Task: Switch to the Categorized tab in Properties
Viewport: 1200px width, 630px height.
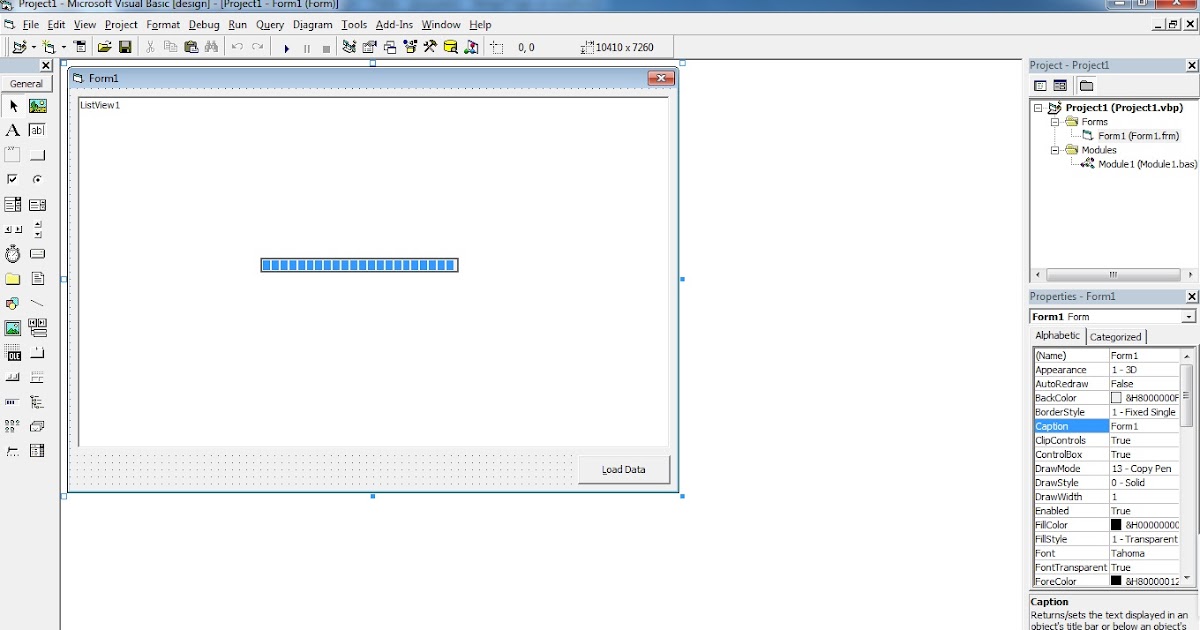Action: [x=1116, y=336]
